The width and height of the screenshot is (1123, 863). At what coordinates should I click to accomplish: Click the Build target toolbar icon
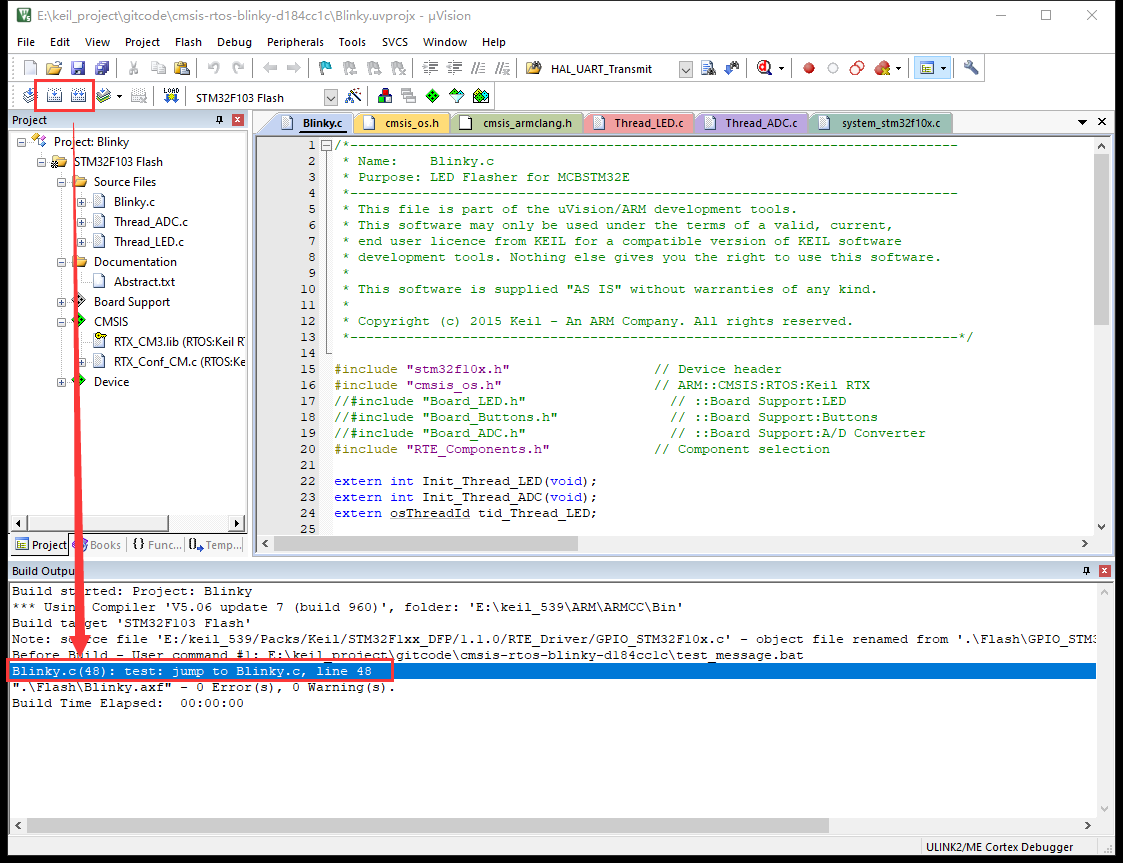pos(54,96)
